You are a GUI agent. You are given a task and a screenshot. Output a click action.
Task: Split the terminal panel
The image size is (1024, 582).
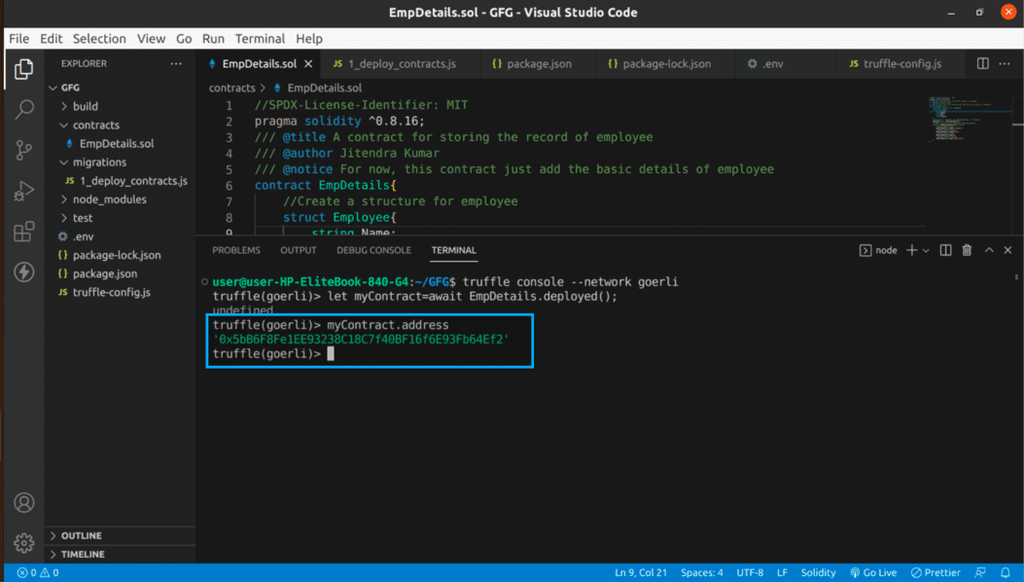coord(945,250)
